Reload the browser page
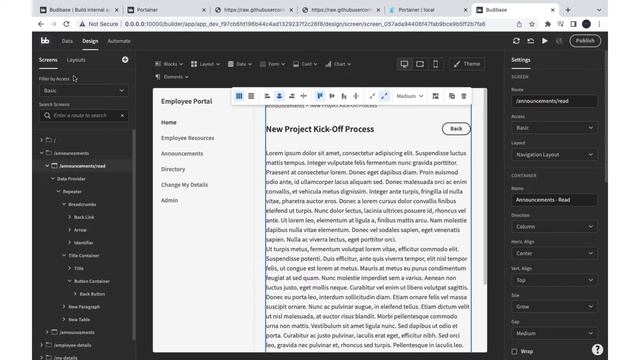This screenshot has width=640, height=360. pyautogui.click(x=66, y=24)
